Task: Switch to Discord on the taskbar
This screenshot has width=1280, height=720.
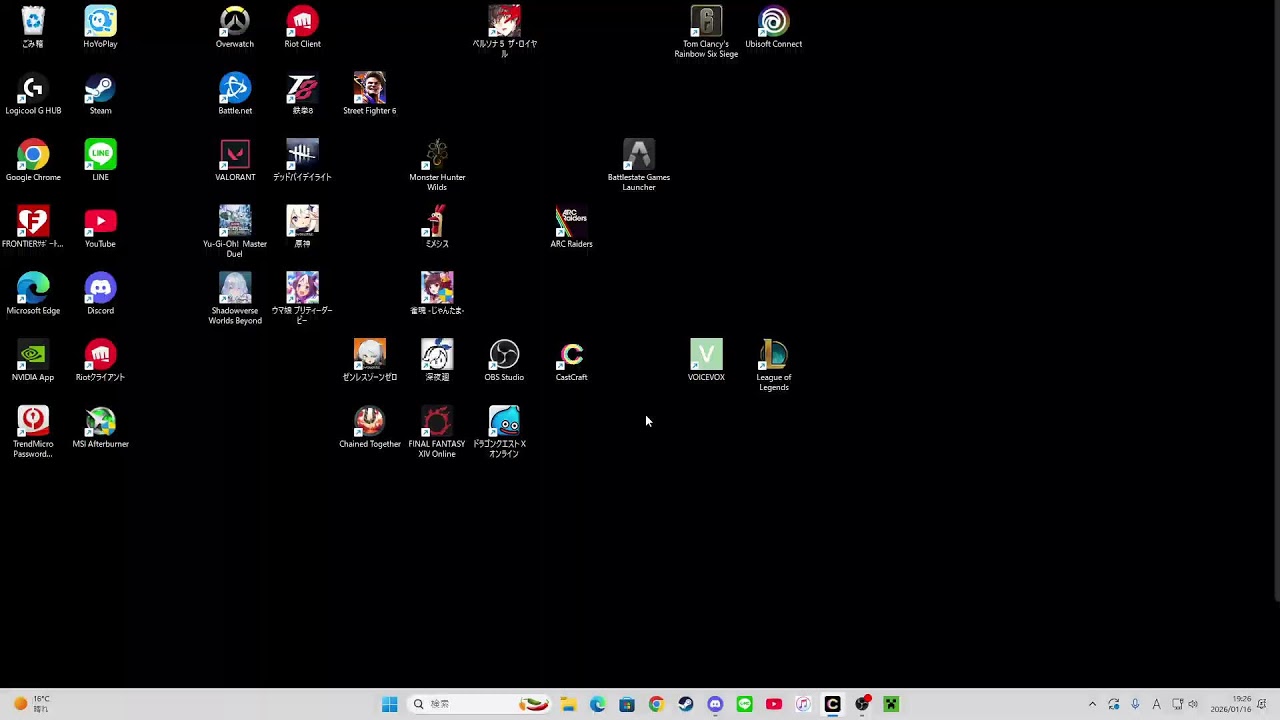Action: click(715, 704)
